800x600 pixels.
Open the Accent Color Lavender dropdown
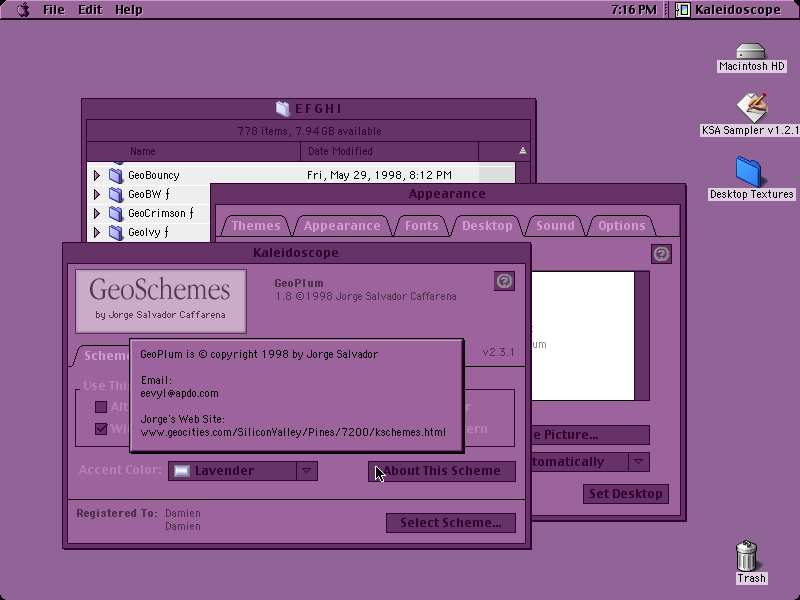[243, 471]
